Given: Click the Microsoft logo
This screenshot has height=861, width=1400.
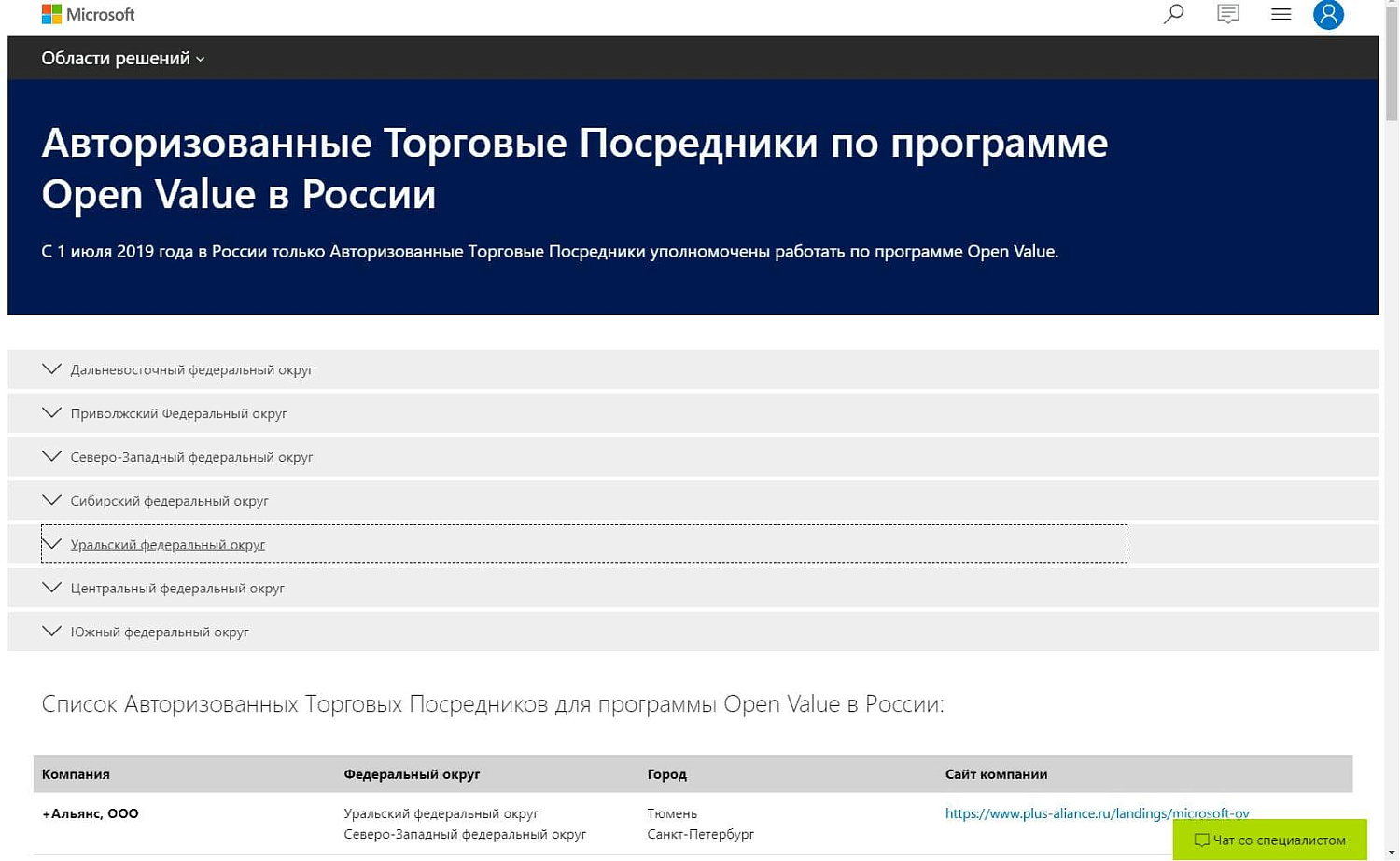Looking at the screenshot, I should click(87, 13).
